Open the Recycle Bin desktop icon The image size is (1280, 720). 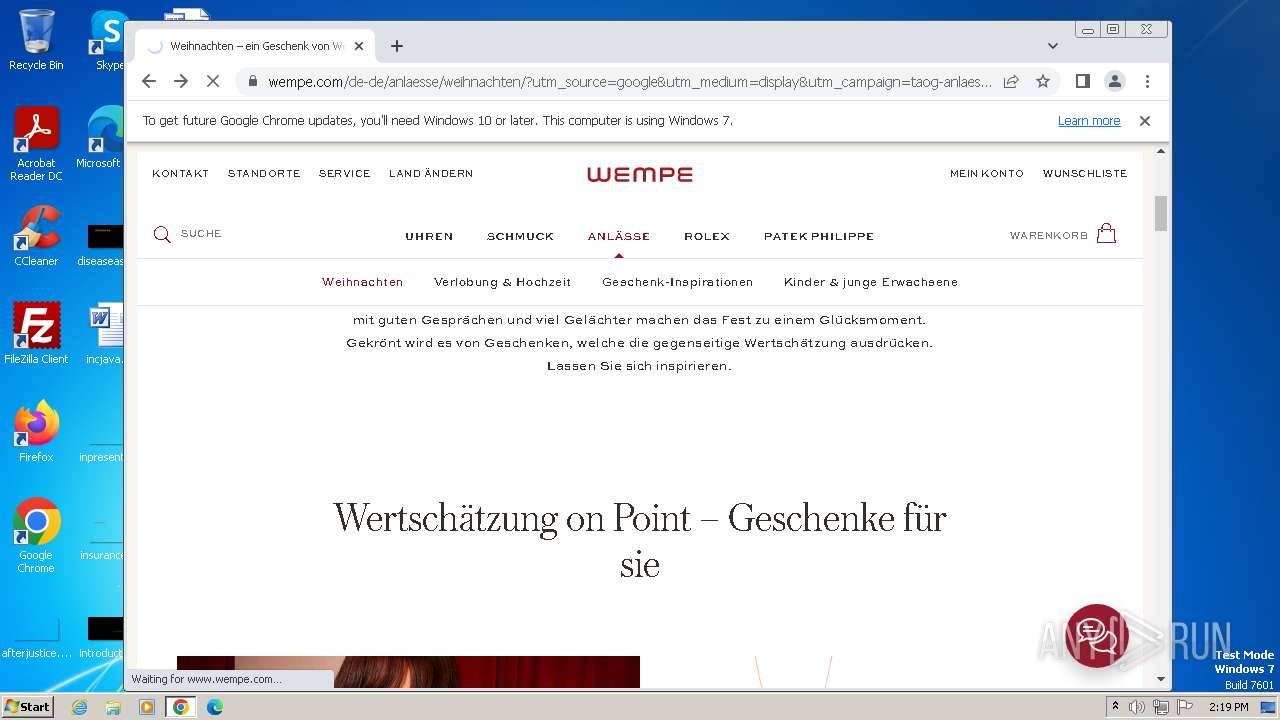pos(36,40)
